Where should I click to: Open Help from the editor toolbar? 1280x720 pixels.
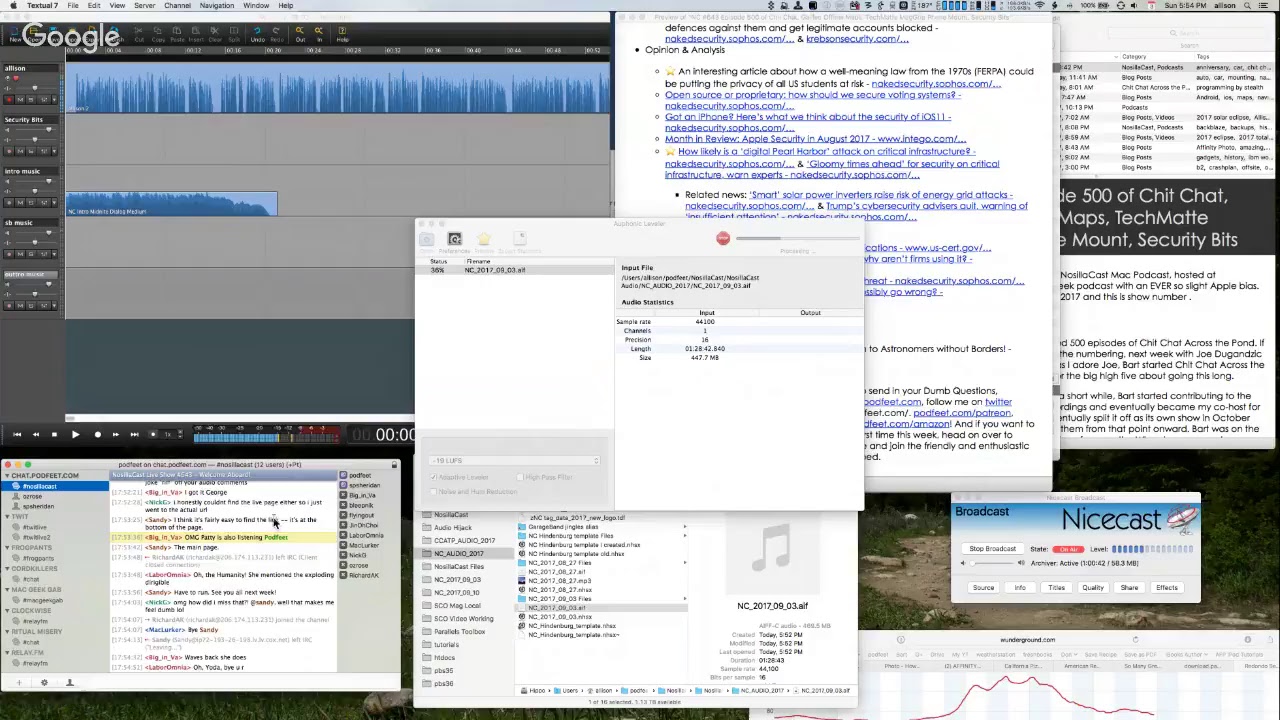pyautogui.click(x=342, y=33)
